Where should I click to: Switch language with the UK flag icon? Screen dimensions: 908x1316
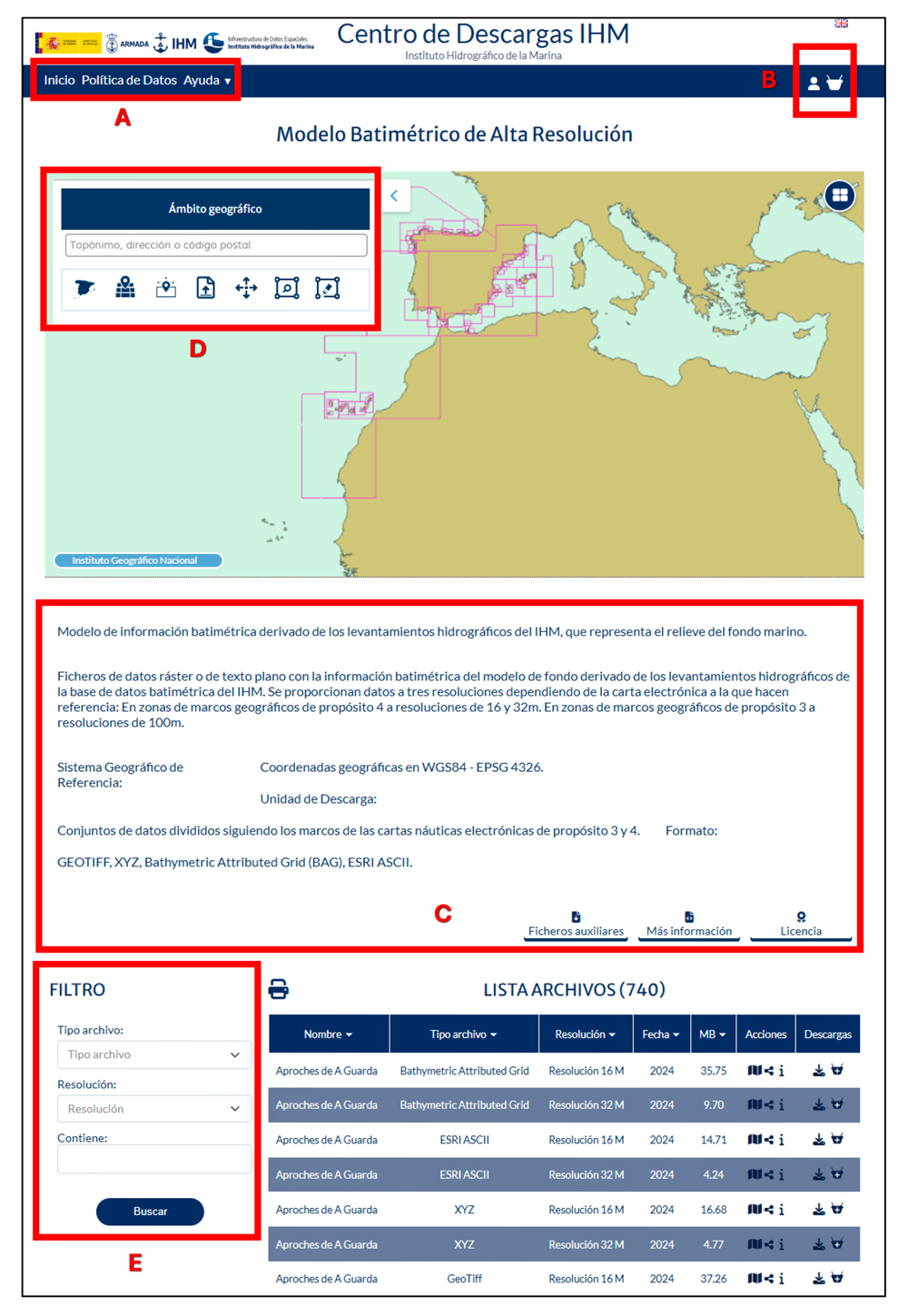[842, 23]
